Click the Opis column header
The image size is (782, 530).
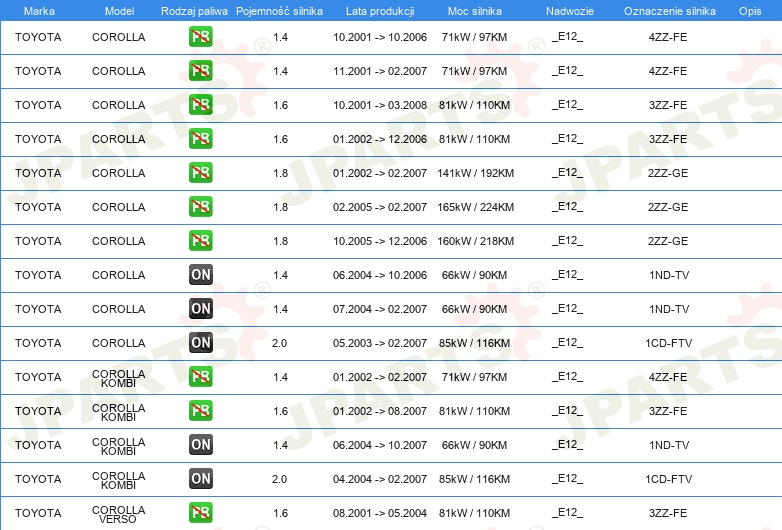[x=750, y=11]
